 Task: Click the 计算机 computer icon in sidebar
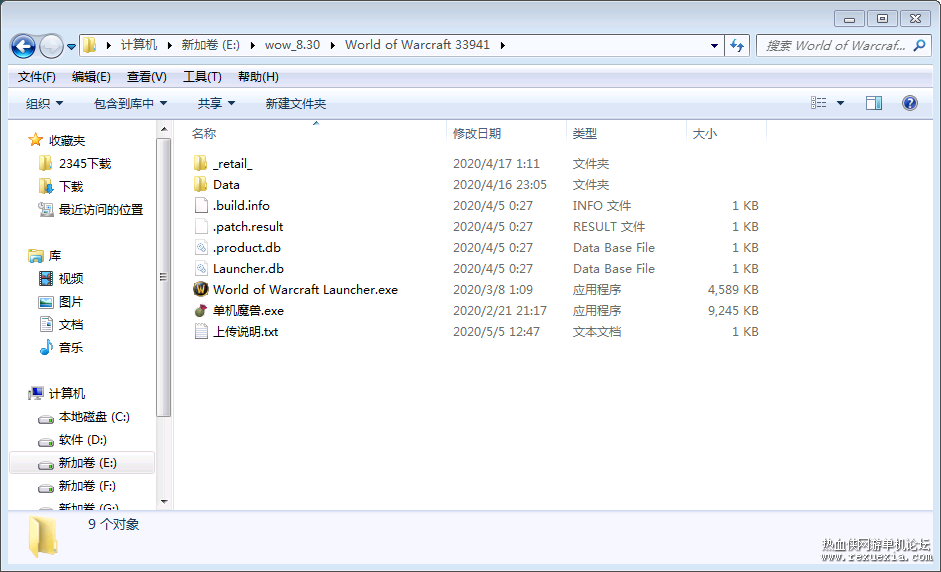(36, 393)
